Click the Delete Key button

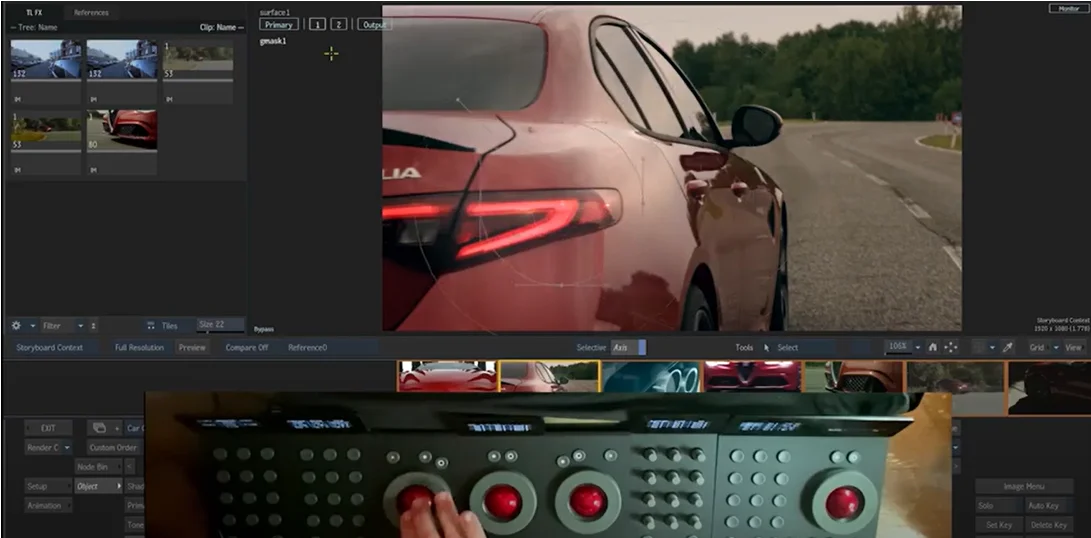tap(1049, 525)
